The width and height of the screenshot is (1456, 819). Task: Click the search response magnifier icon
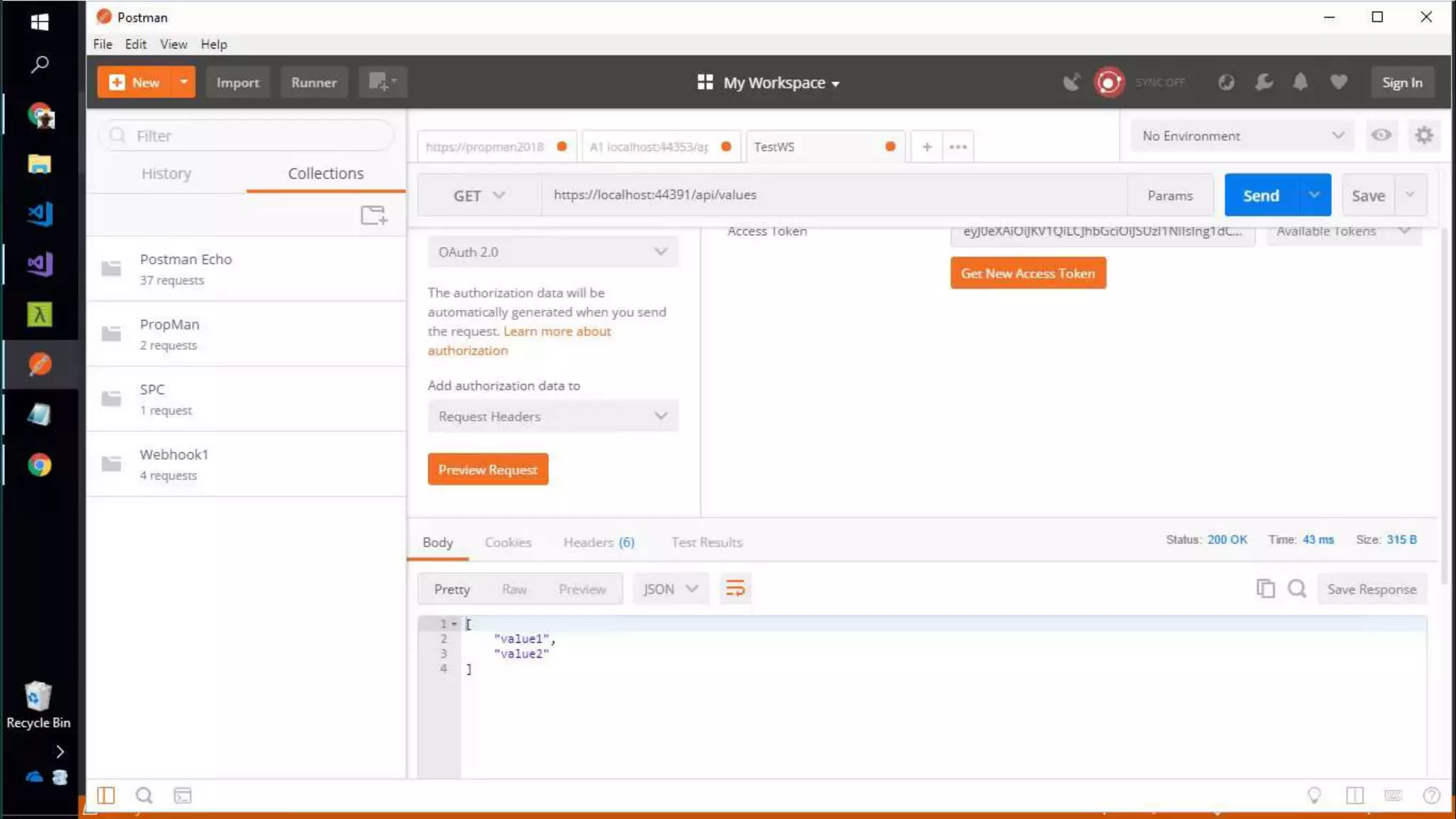pyautogui.click(x=1297, y=589)
